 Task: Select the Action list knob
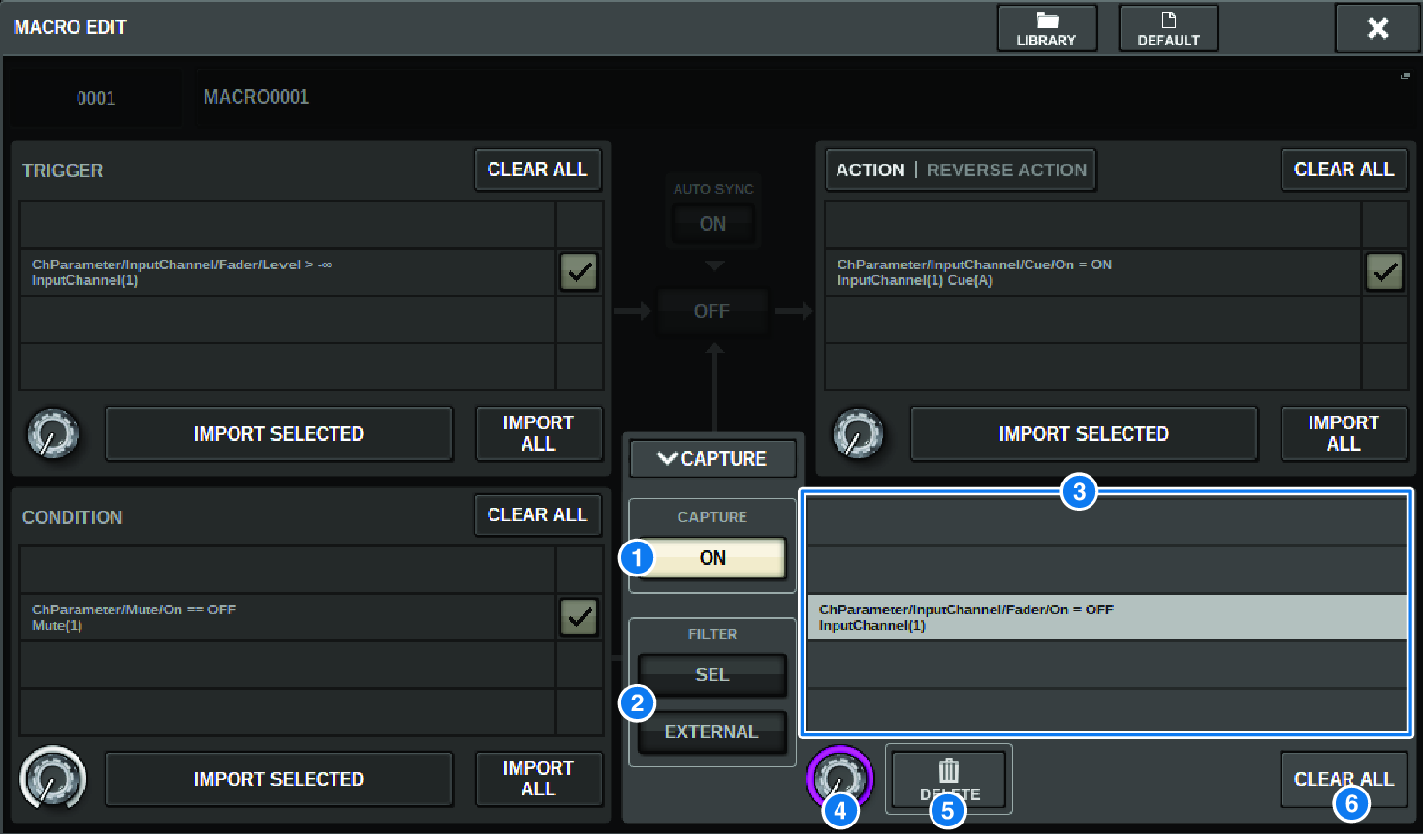[859, 433]
